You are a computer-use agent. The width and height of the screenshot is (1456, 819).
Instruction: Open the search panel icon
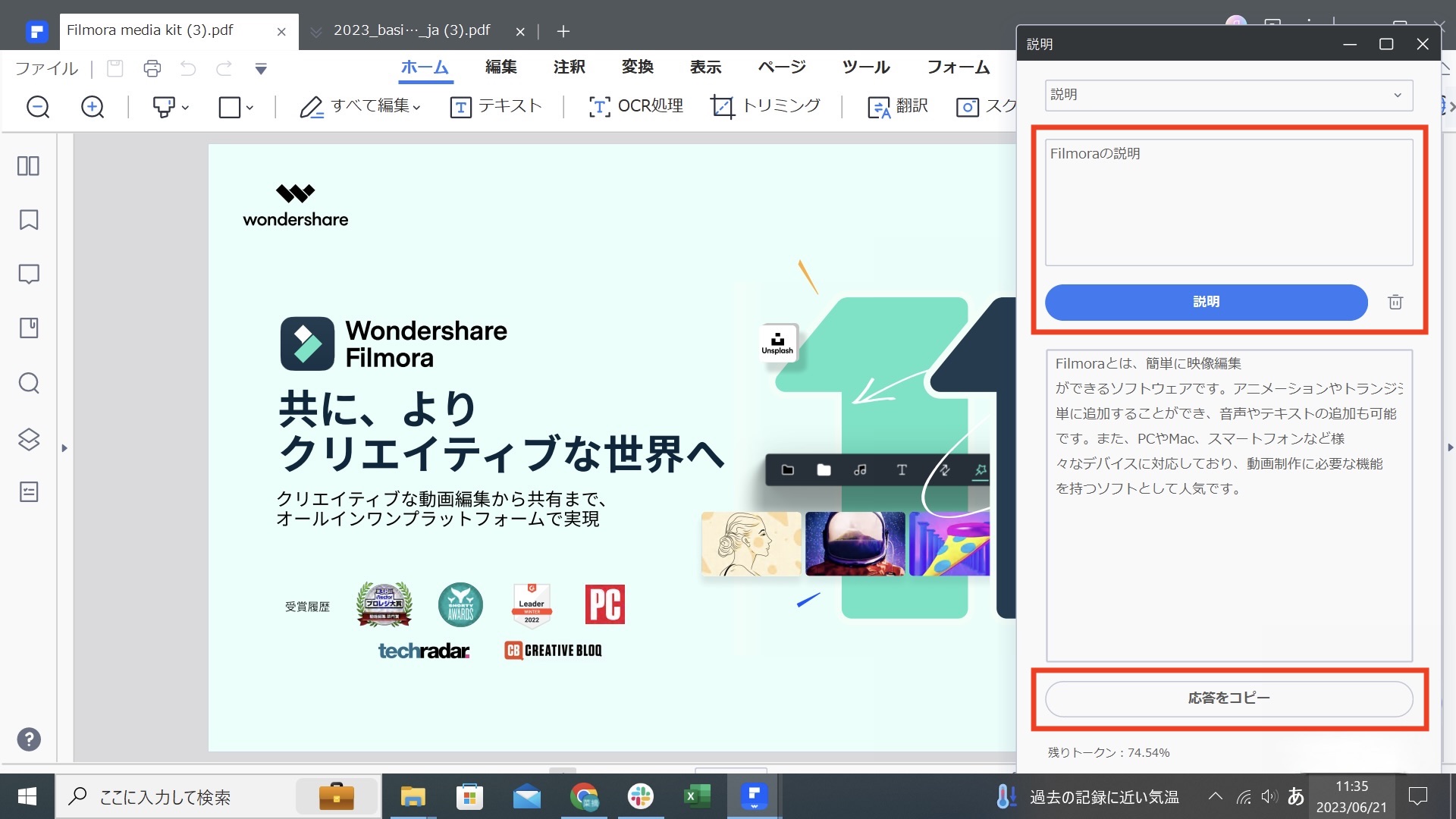coord(29,383)
